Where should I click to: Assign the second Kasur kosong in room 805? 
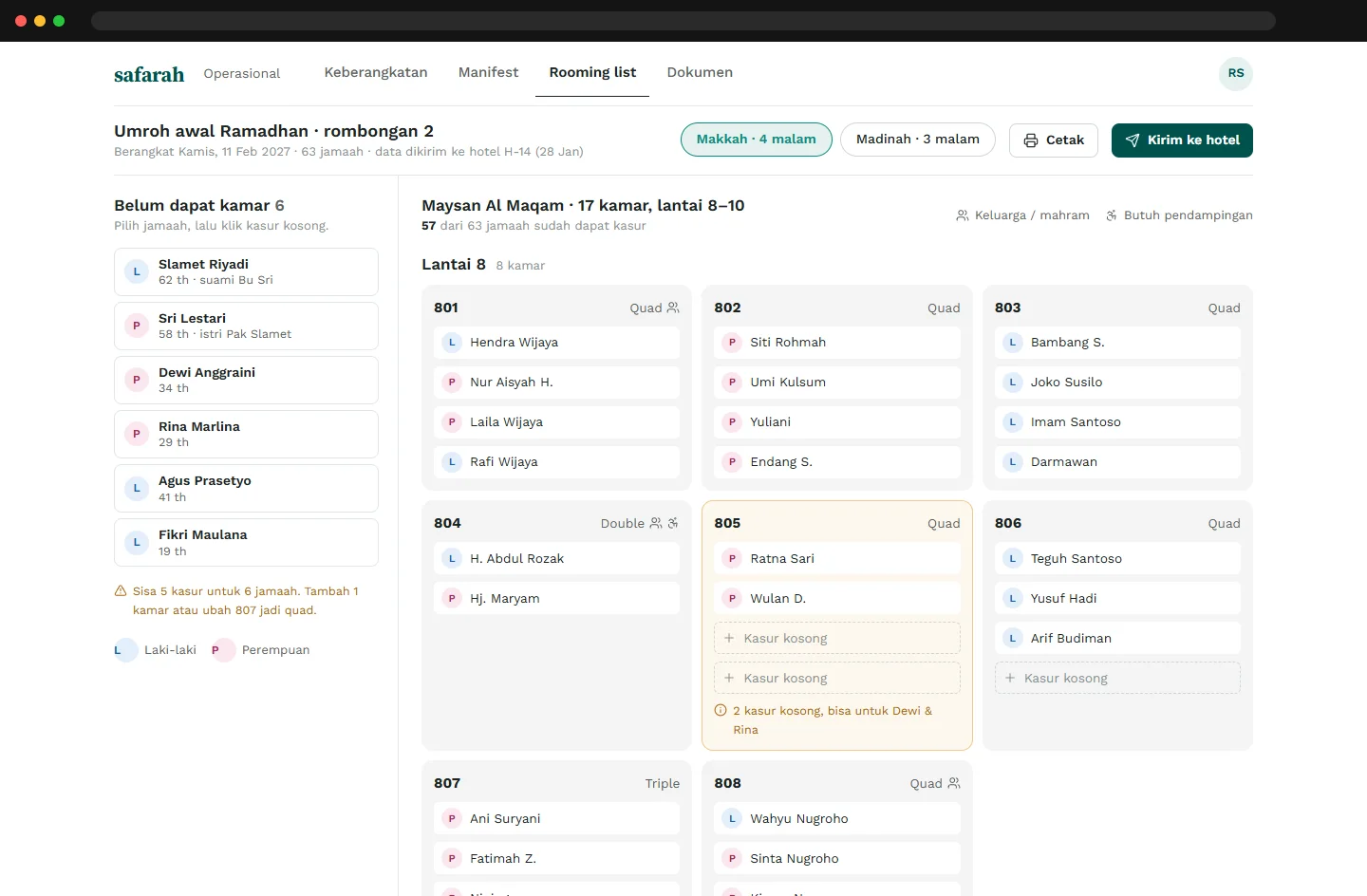[837, 678]
